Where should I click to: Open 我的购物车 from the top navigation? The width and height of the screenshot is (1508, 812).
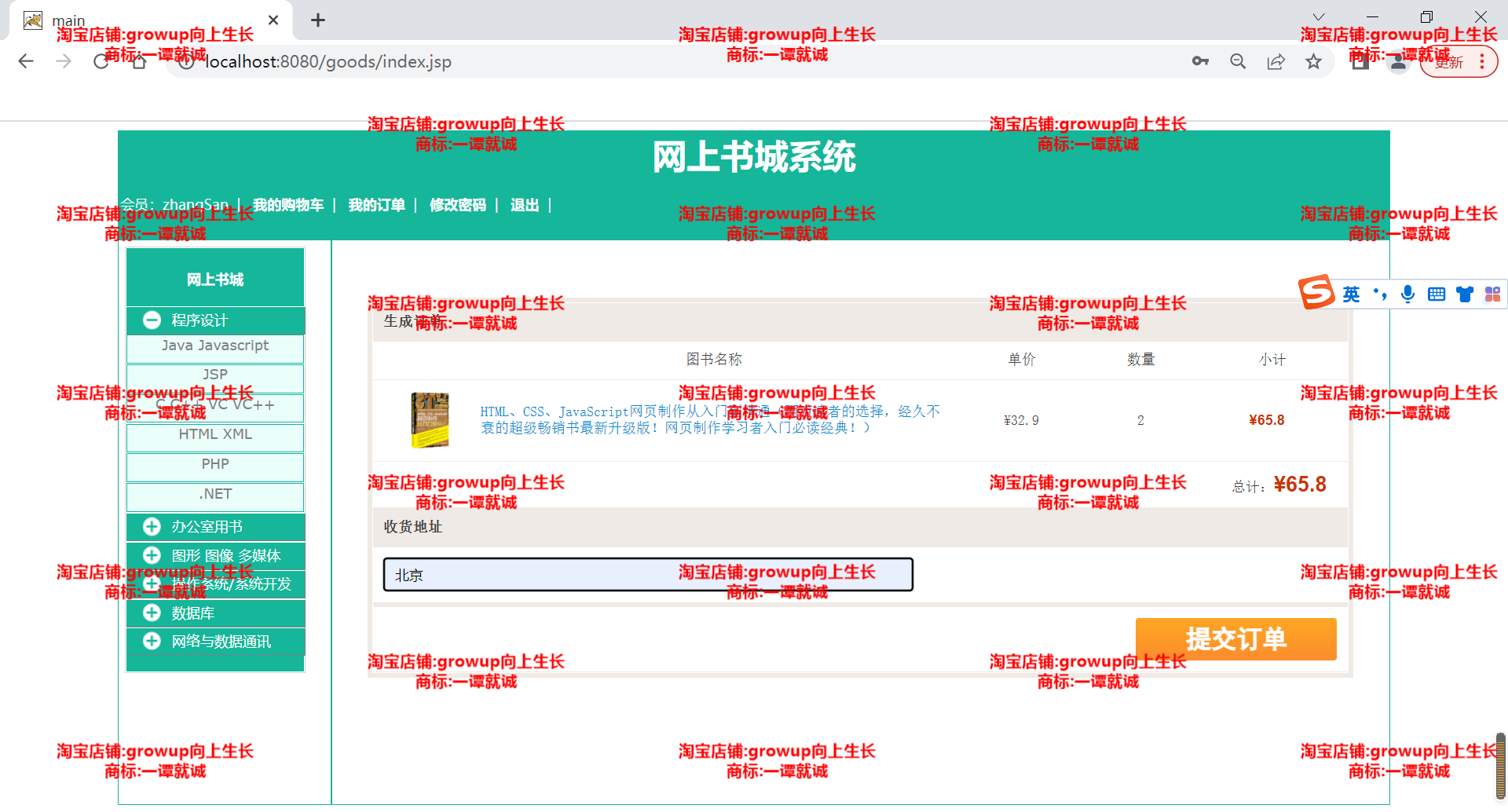point(288,205)
